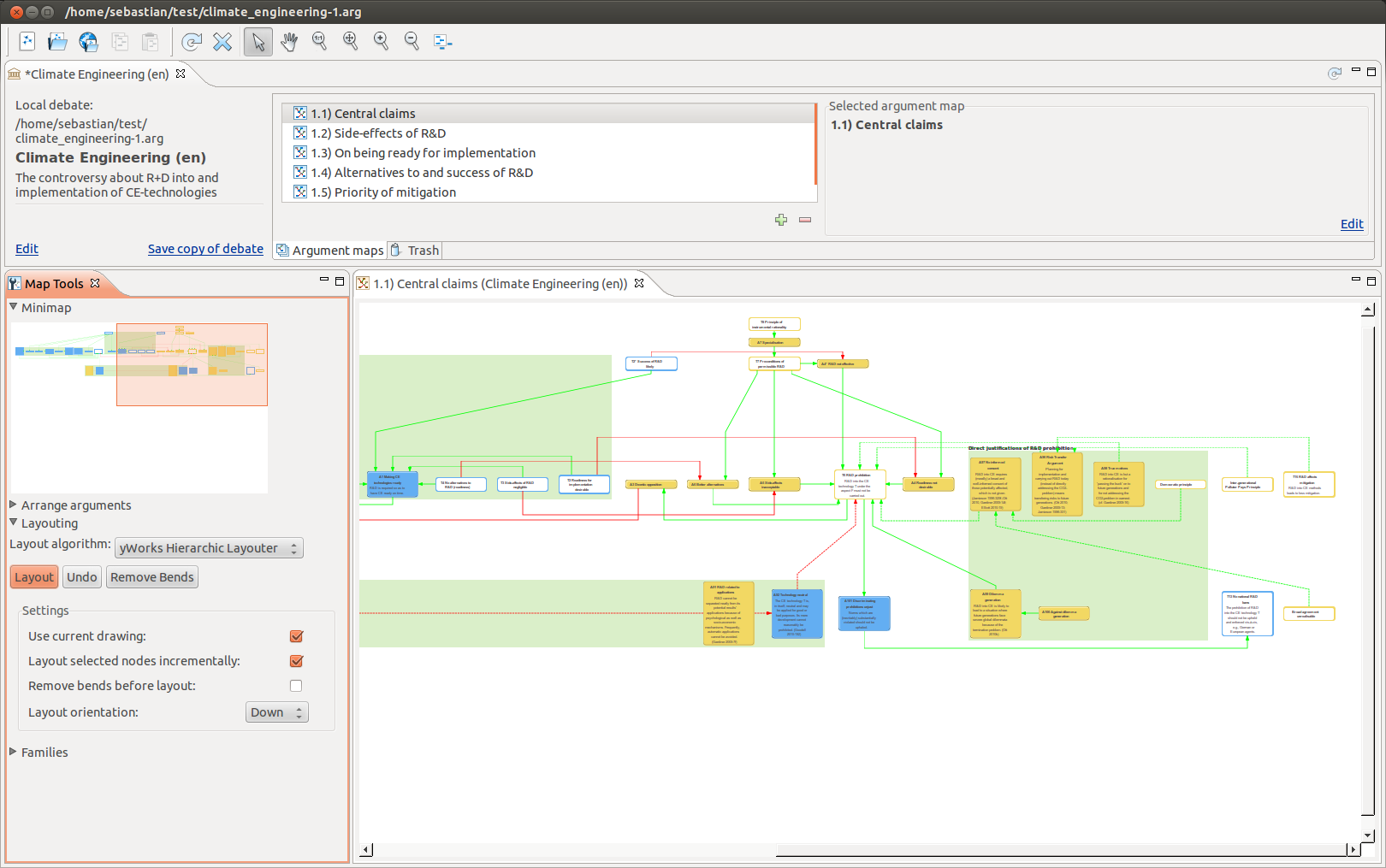Click the map horizontal scrollbar thumb
The image size is (1386, 868).
1061,850
